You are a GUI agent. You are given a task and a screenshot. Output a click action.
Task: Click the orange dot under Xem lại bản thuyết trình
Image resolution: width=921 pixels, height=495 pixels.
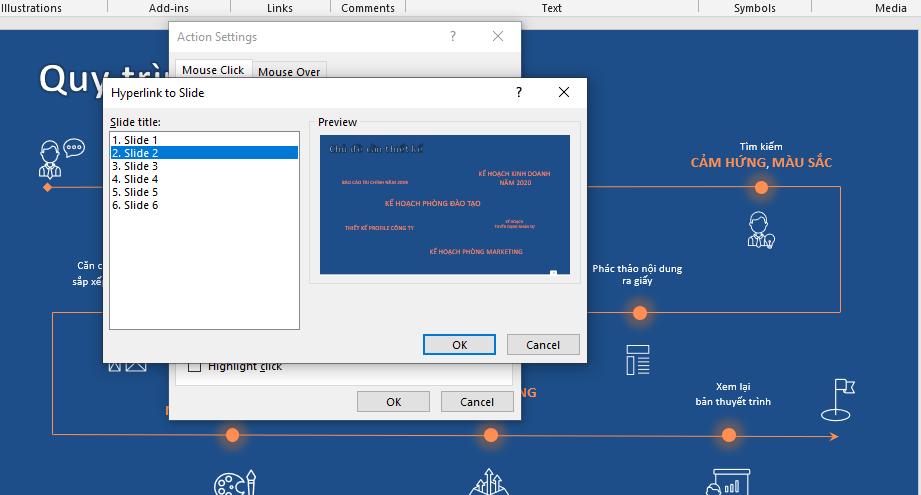(729, 435)
